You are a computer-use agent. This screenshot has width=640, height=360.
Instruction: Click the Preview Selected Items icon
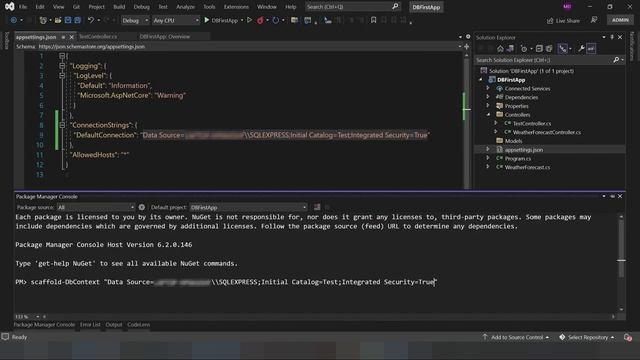pos(591,49)
